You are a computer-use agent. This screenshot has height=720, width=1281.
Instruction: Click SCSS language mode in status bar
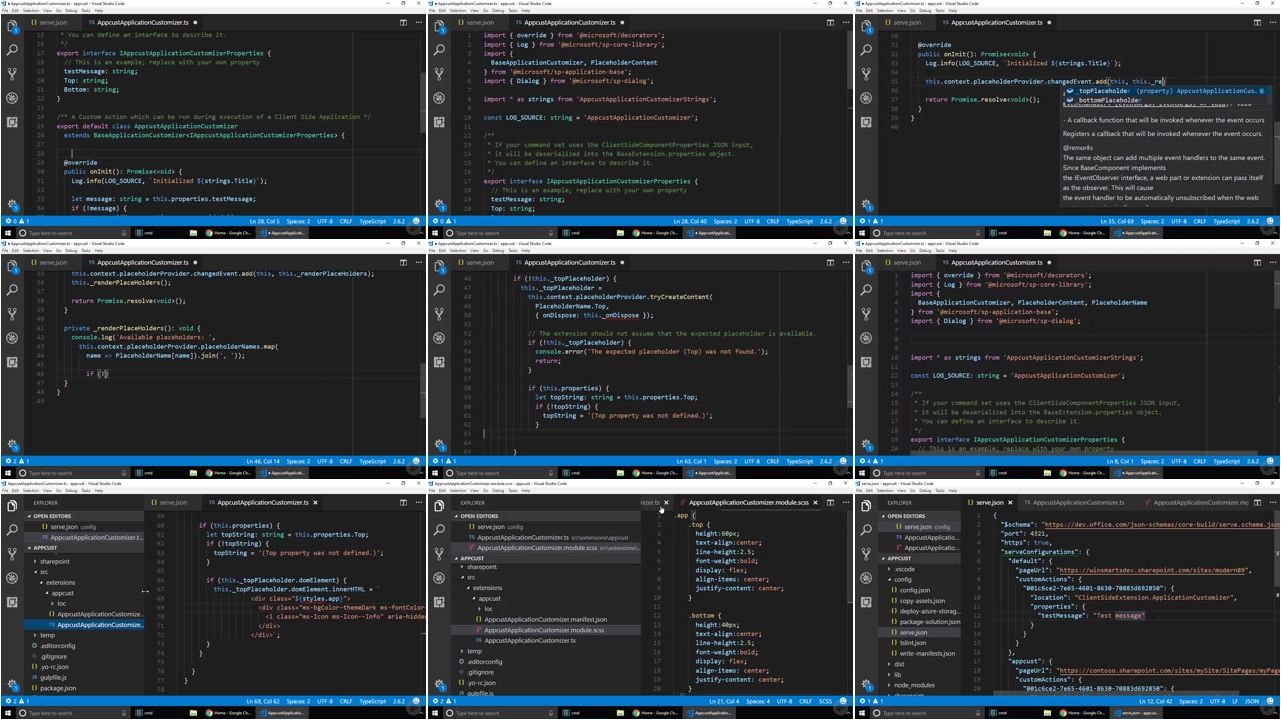point(825,701)
